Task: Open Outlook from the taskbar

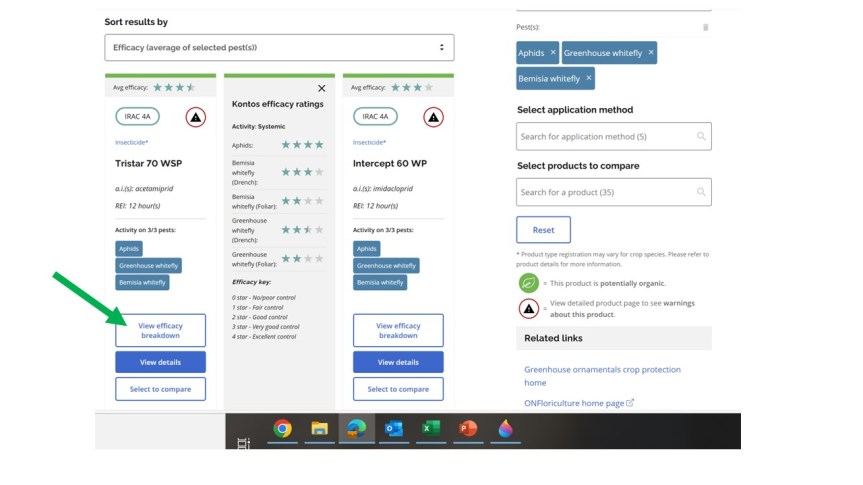Action: coord(394,428)
